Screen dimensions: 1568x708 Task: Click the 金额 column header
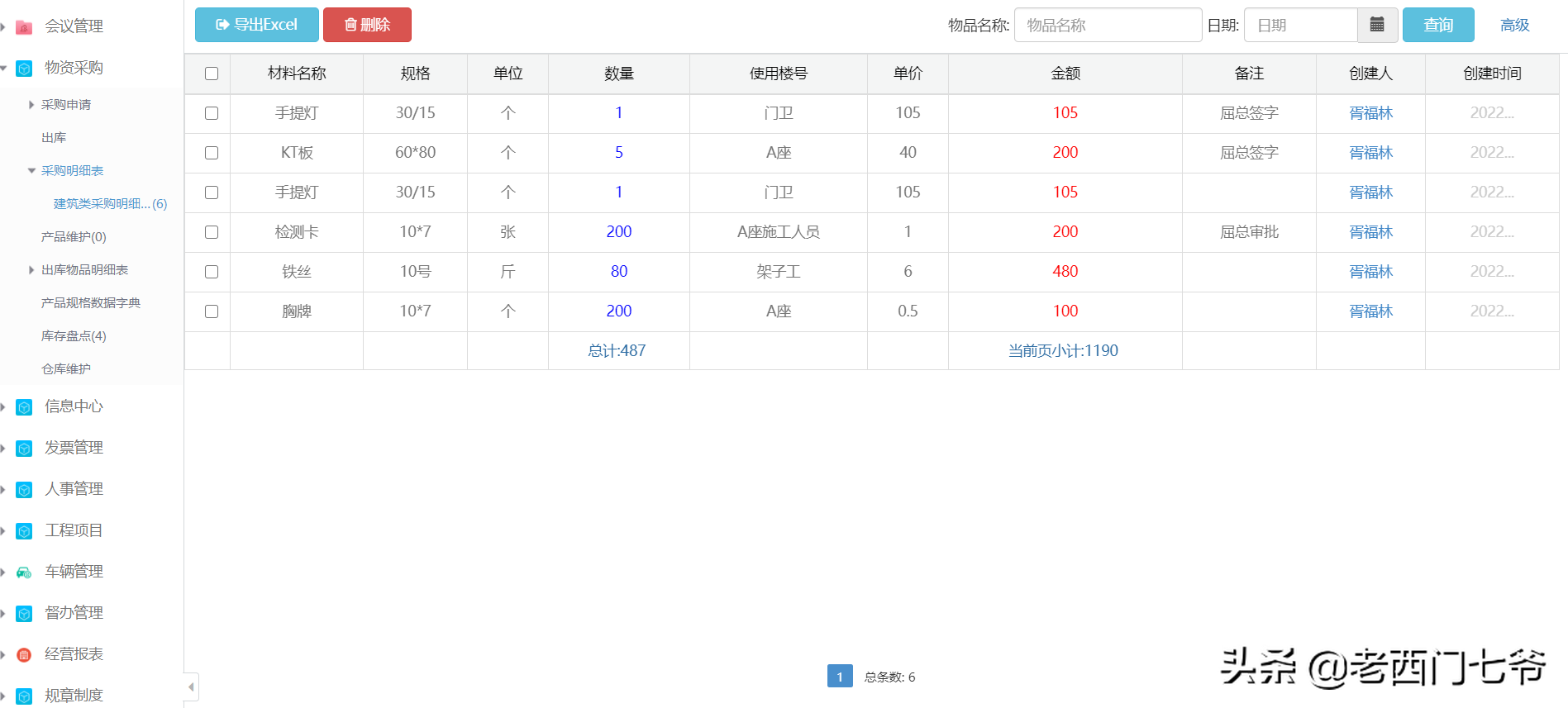point(1065,74)
